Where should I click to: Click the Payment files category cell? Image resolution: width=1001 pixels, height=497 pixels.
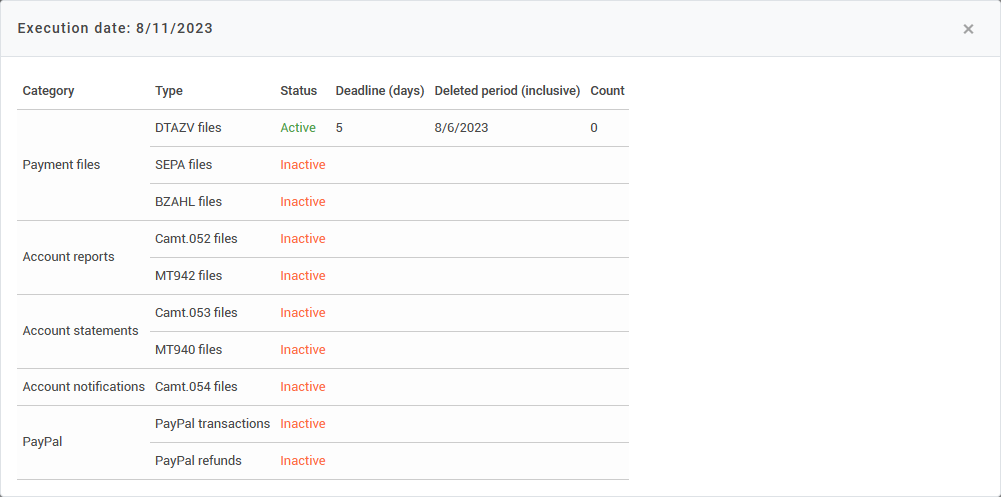tap(61, 165)
